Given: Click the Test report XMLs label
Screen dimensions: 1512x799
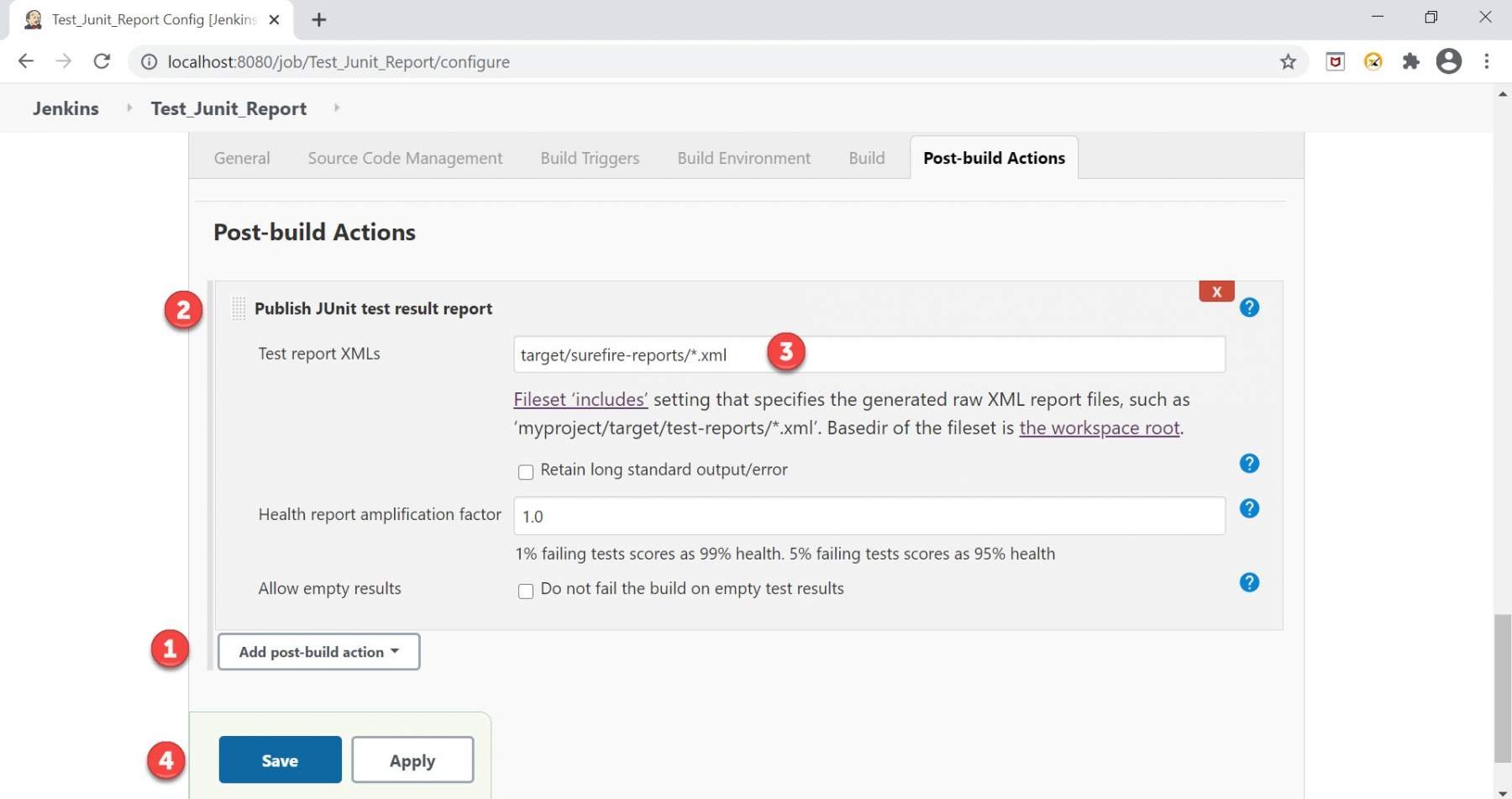Looking at the screenshot, I should click(319, 354).
